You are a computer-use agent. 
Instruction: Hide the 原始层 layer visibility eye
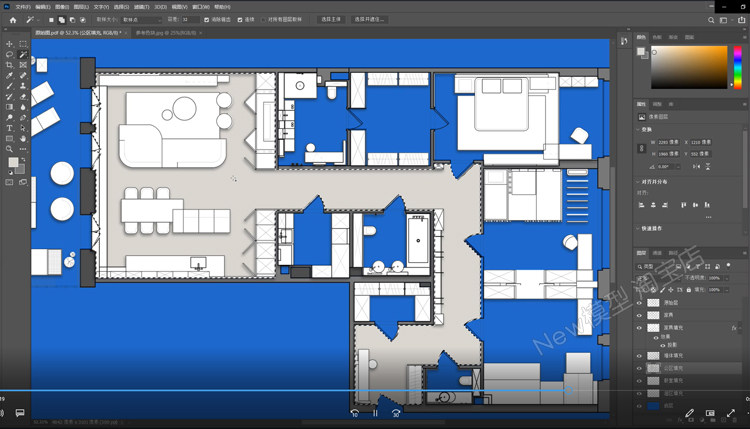click(640, 302)
